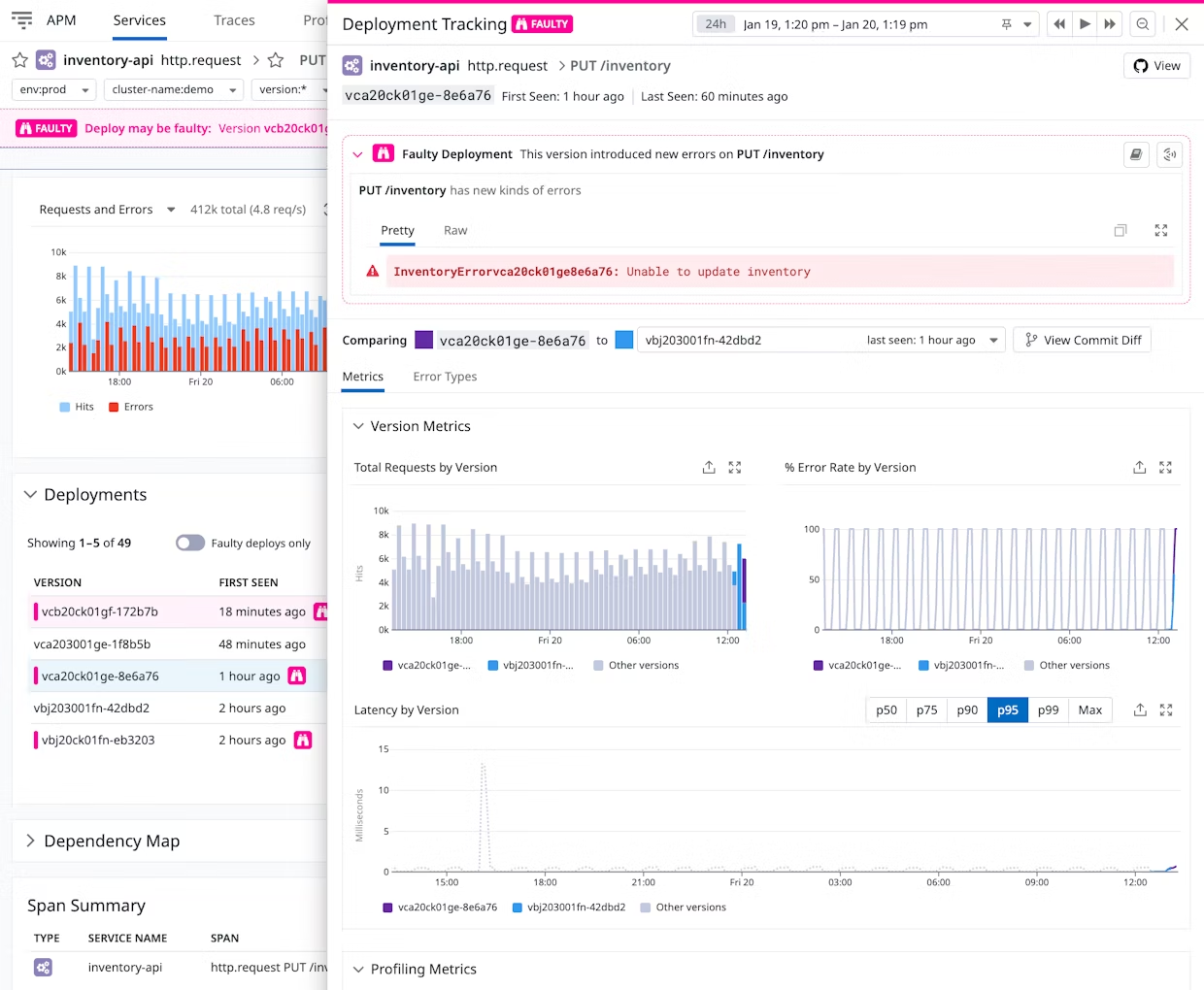Open the hamburger navigation menu
Screen dimensions: 1204x990
point(21,19)
